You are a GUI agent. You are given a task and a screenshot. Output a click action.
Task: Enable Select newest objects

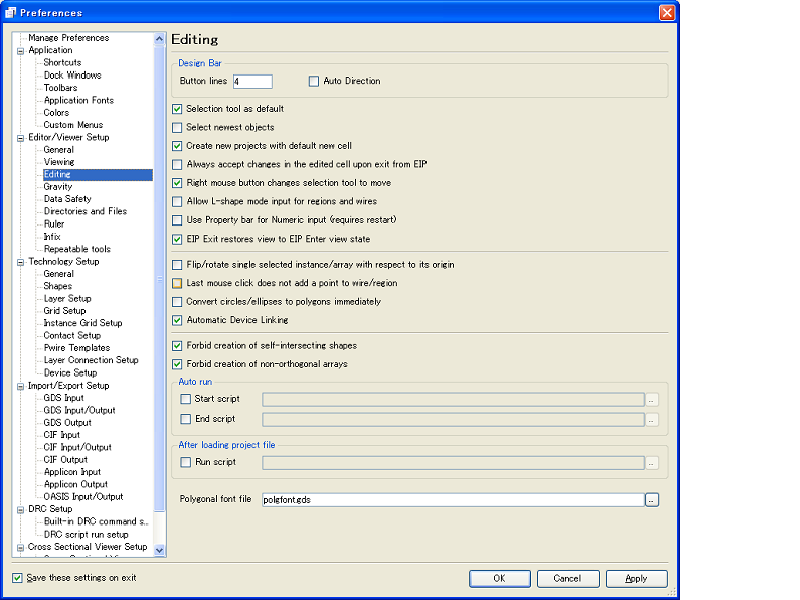178,128
